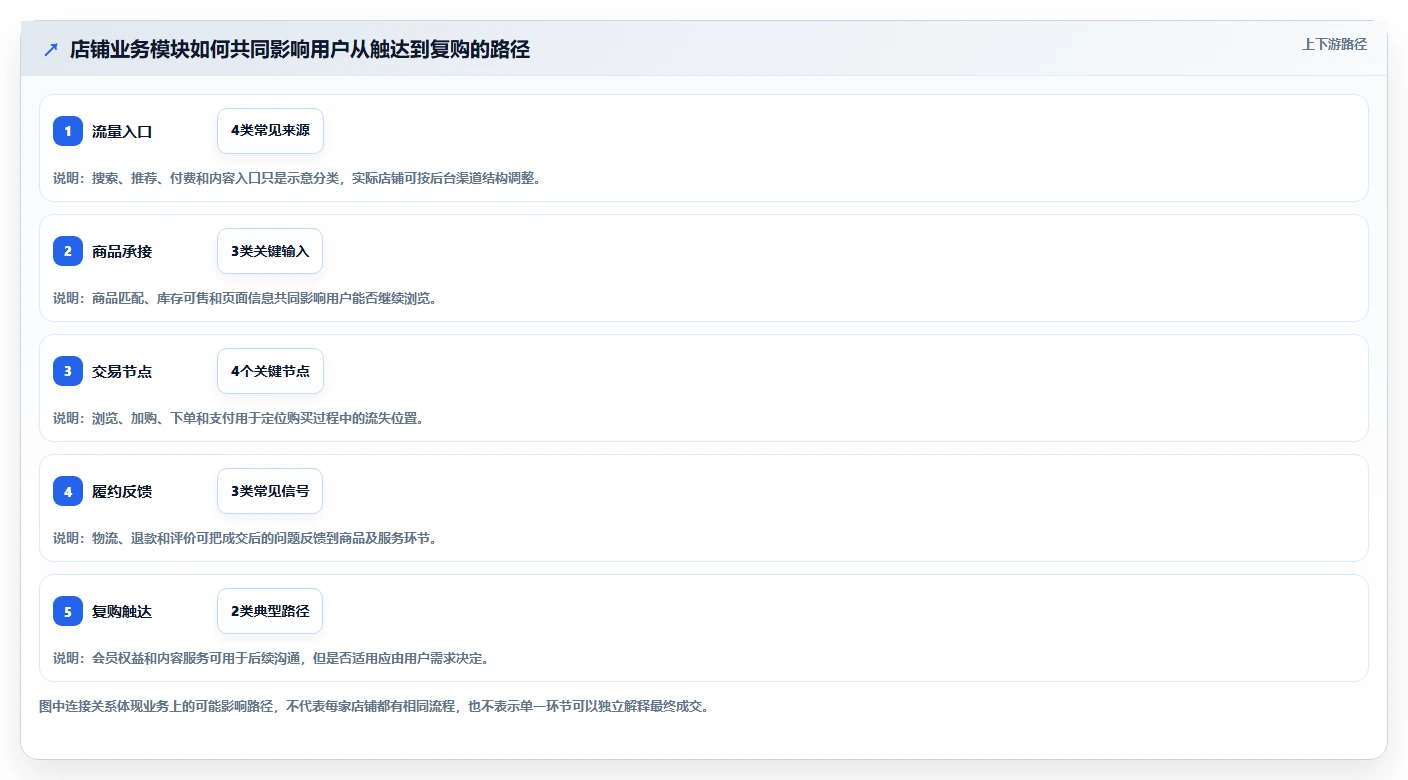Click the step 4 number badge

(x=68, y=491)
